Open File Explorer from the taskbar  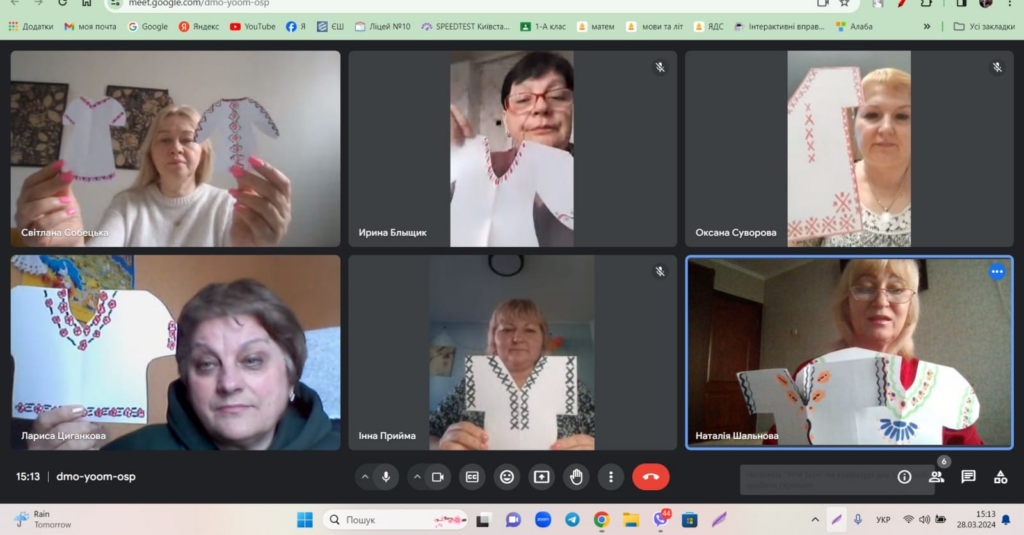click(x=631, y=520)
